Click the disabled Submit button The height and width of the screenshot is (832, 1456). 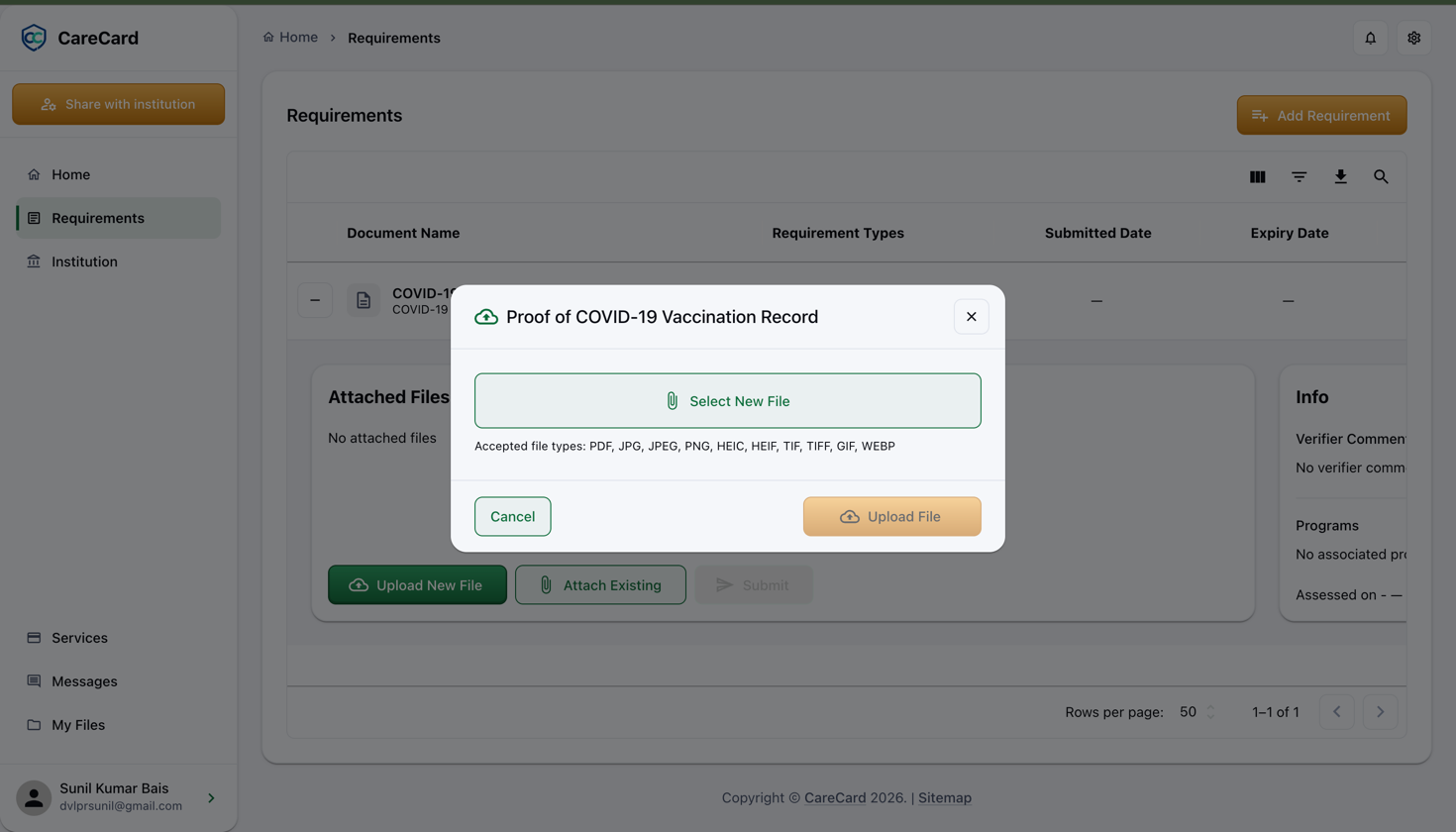754,585
